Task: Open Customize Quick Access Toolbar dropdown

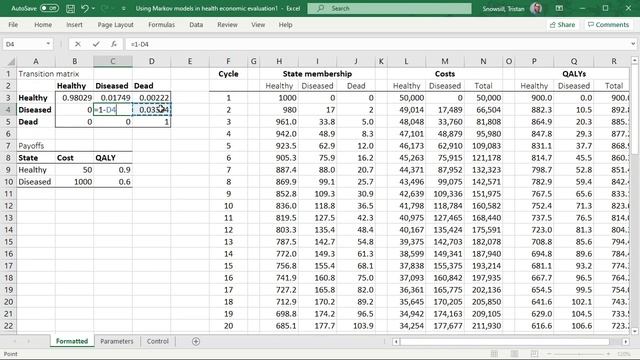Action: click(x=124, y=8)
